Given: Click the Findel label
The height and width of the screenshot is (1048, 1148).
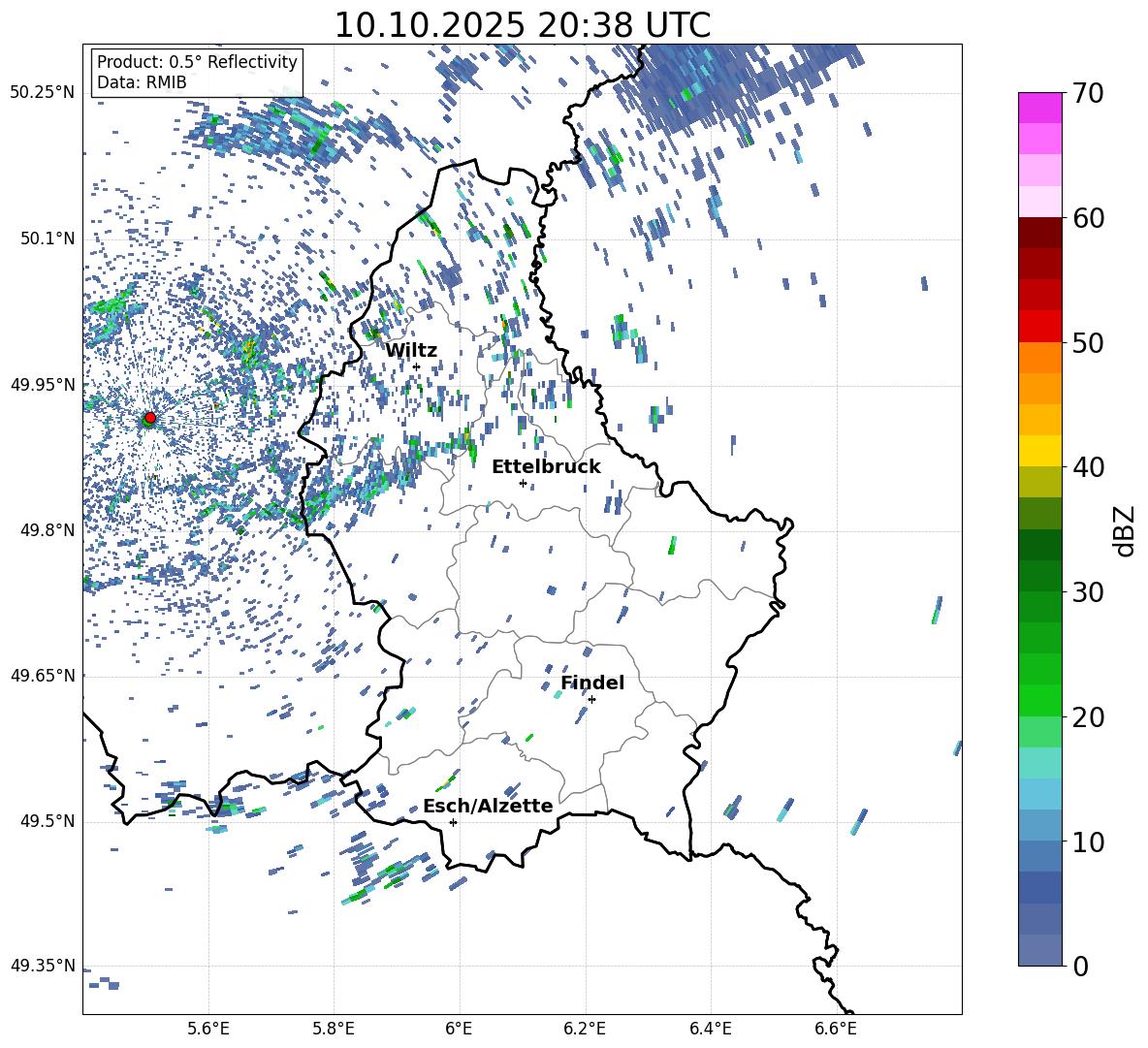Looking at the screenshot, I should coord(592,683).
